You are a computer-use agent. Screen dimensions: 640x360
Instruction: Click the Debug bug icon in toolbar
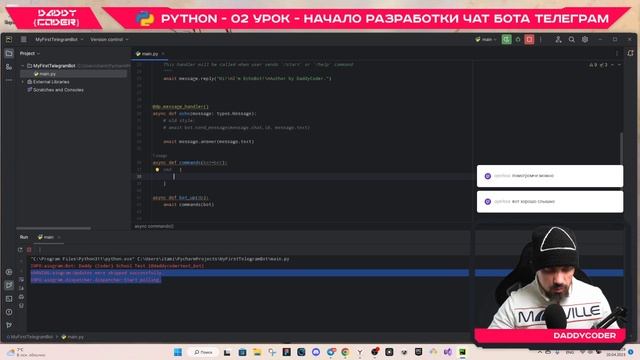click(x=518, y=40)
